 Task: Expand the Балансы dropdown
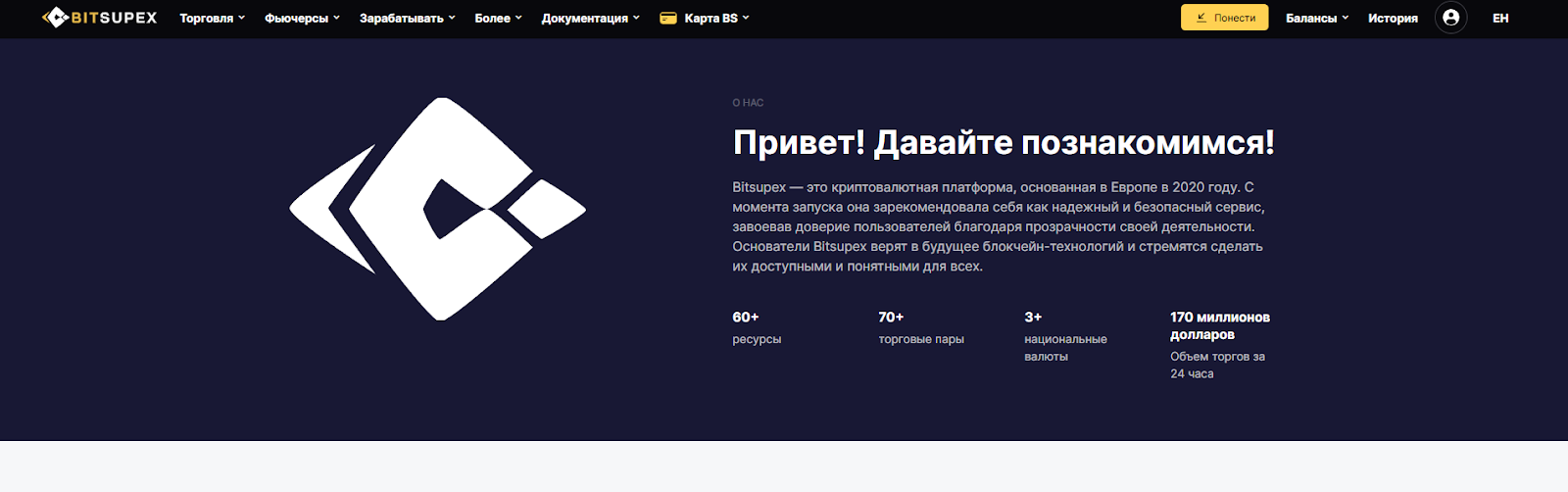pyautogui.click(x=1317, y=18)
